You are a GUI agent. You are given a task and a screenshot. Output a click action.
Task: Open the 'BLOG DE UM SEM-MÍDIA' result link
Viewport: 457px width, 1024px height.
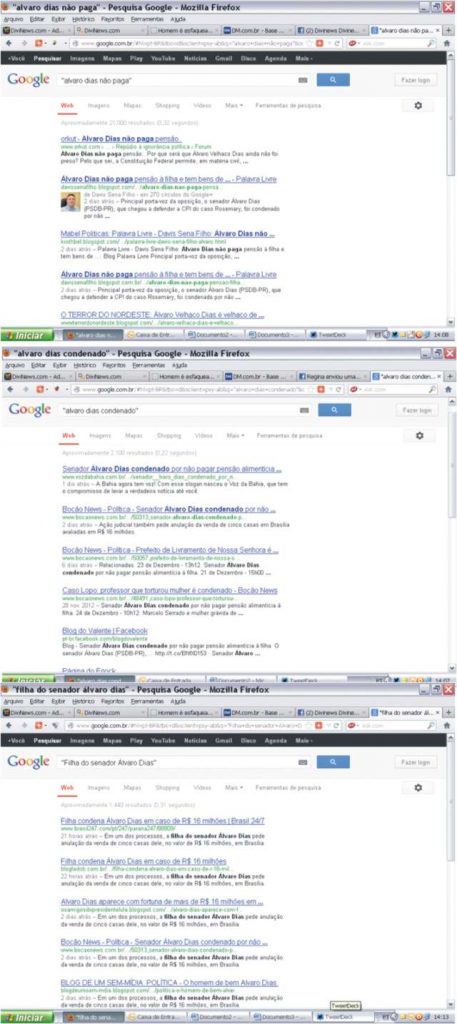click(x=170, y=982)
